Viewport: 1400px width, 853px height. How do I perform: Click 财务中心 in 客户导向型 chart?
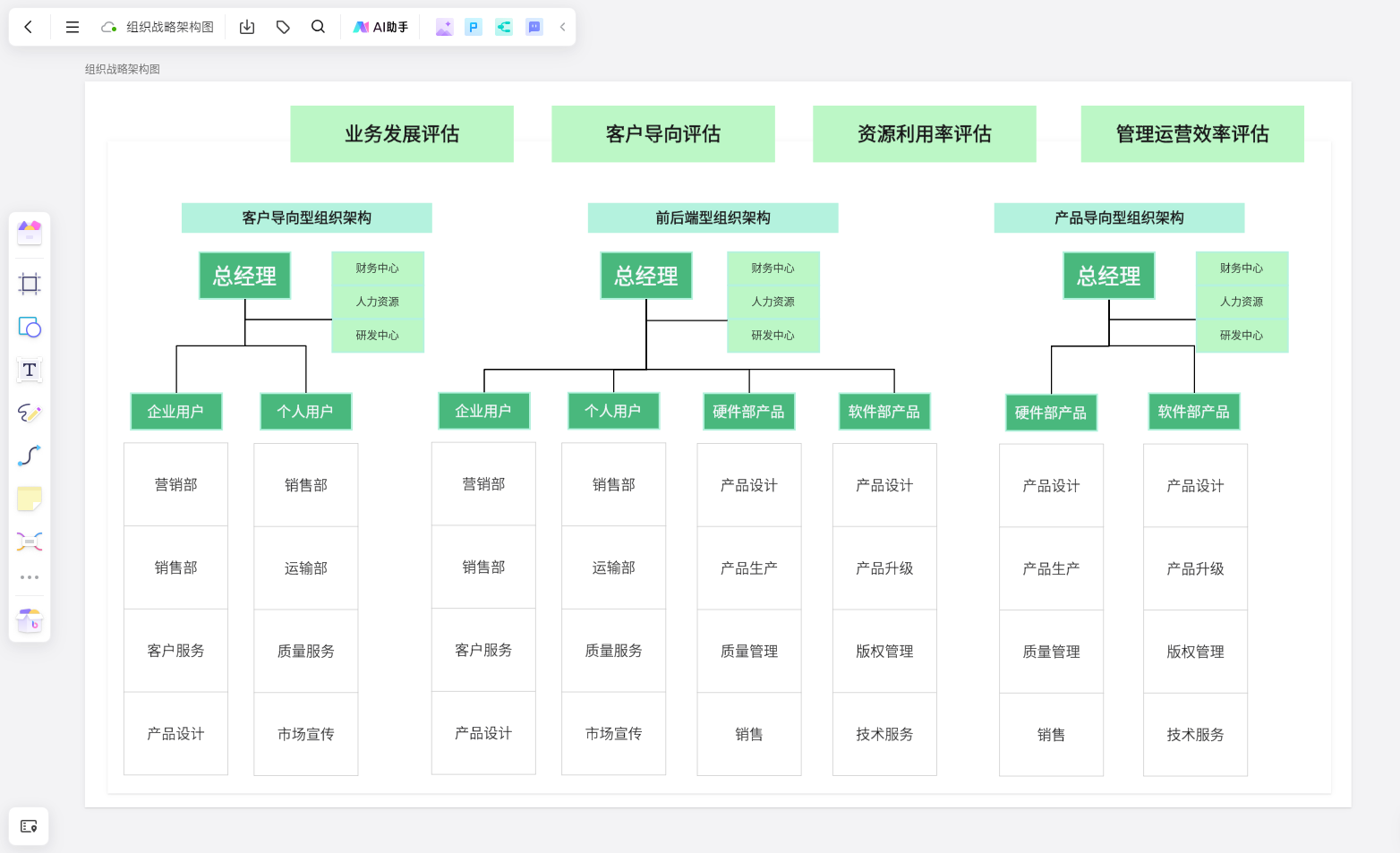click(378, 269)
